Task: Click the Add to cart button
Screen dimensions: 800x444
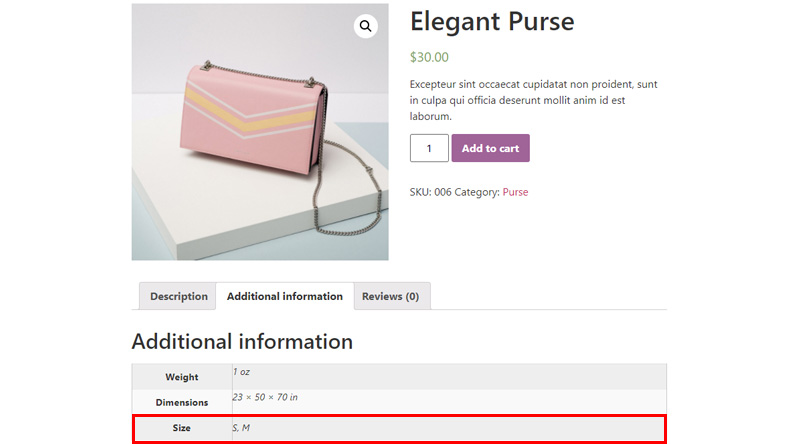Action: [x=490, y=148]
